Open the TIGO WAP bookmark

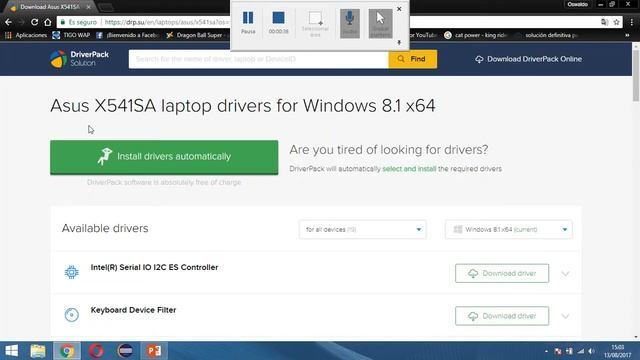[x=71, y=35]
